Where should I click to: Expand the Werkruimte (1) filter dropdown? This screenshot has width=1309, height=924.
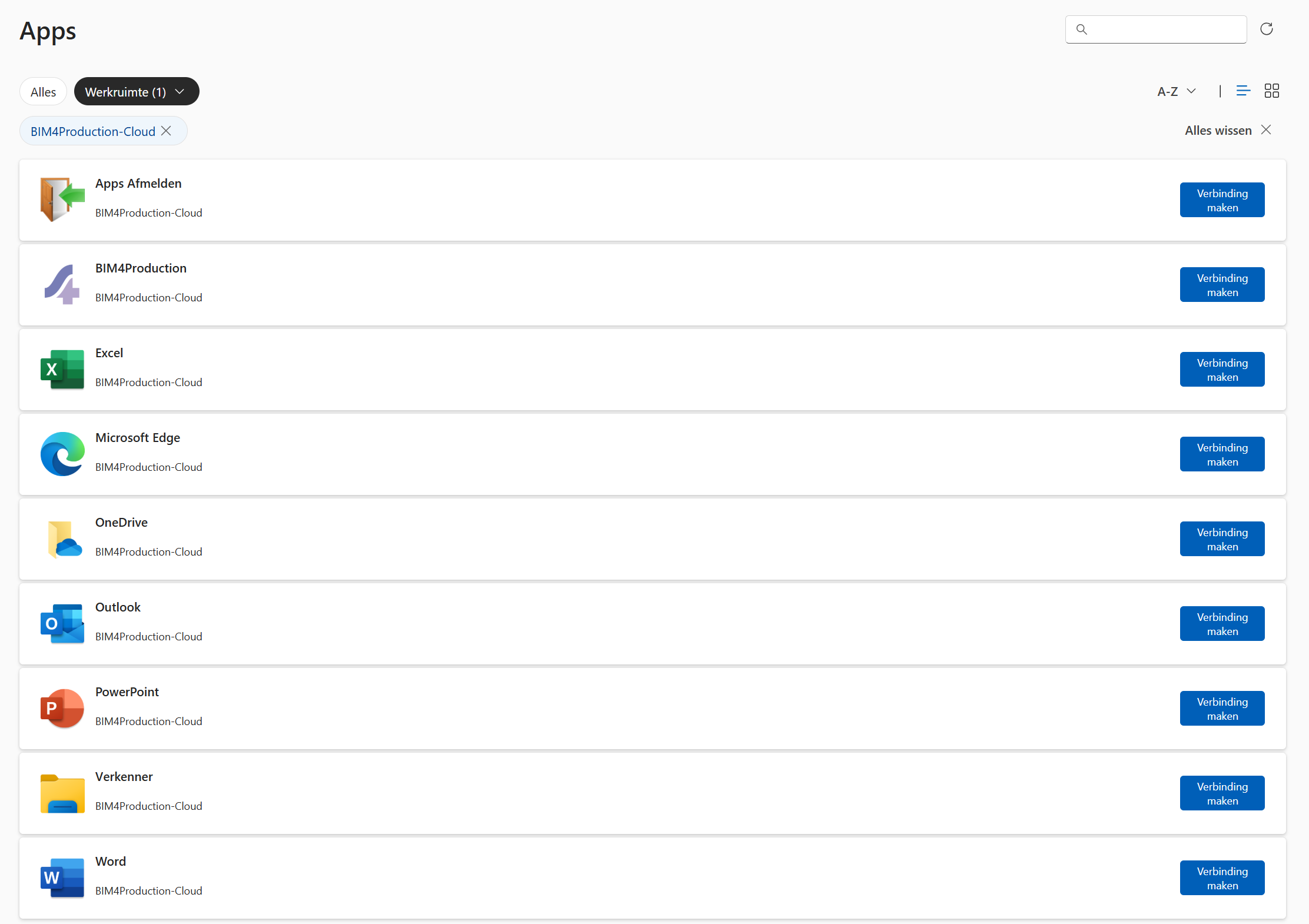click(x=137, y=91)
